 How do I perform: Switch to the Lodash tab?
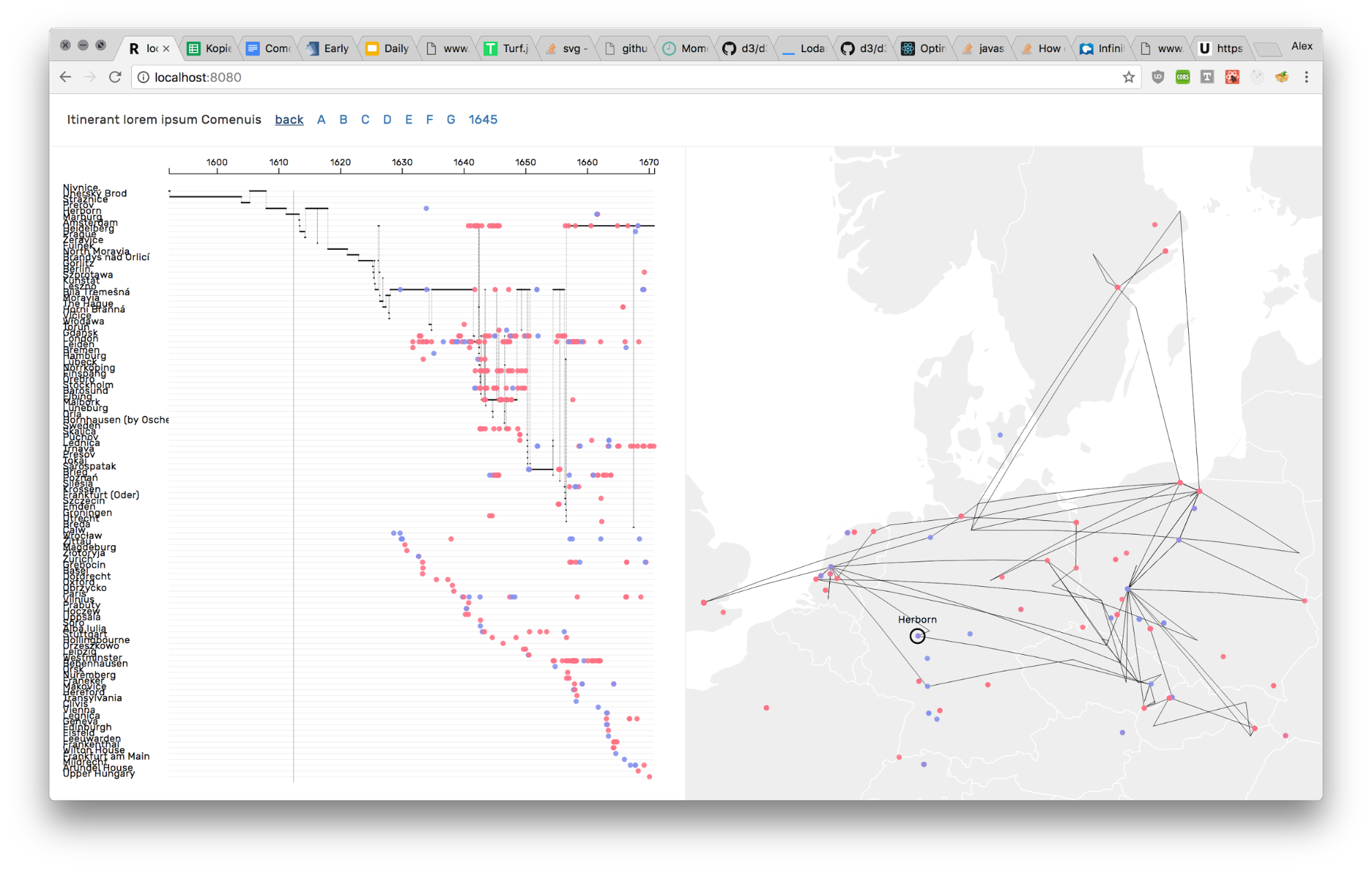pyautogui.click(x=804, y=48)
